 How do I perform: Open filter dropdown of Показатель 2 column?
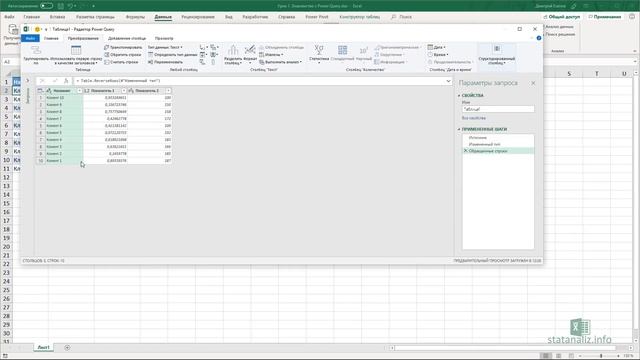pos(168,91)
